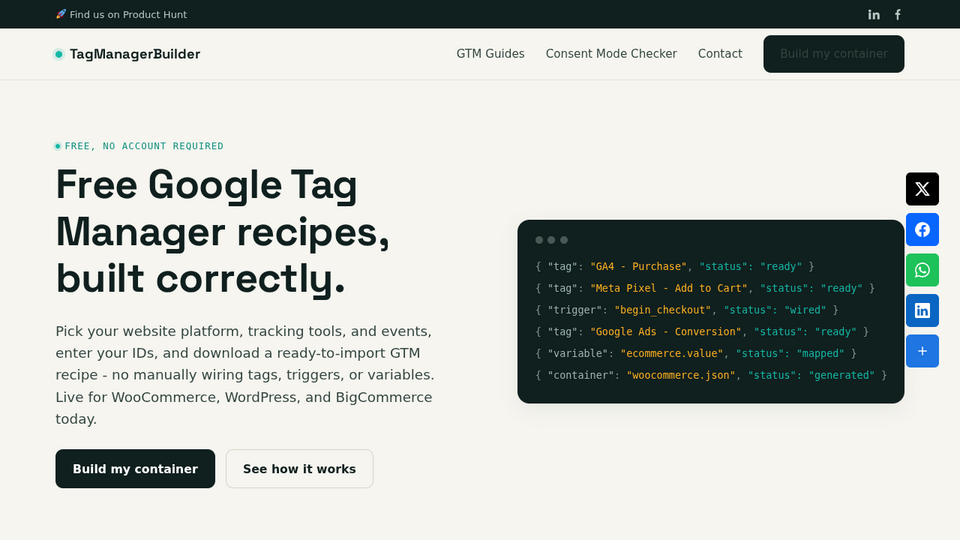Click the "Meta Pixel - Add to Cart" line
Screen dimensions: 960x540
[x=705, y=288]
